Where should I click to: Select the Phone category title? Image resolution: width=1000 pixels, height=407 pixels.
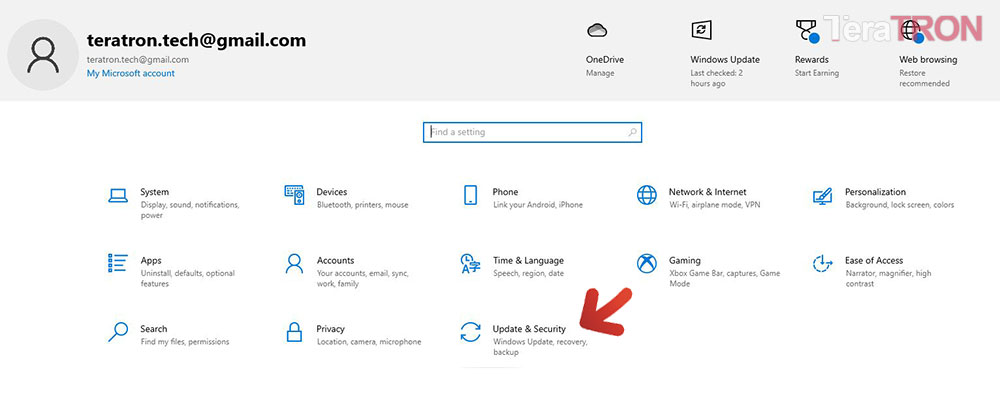pos(505,192)
